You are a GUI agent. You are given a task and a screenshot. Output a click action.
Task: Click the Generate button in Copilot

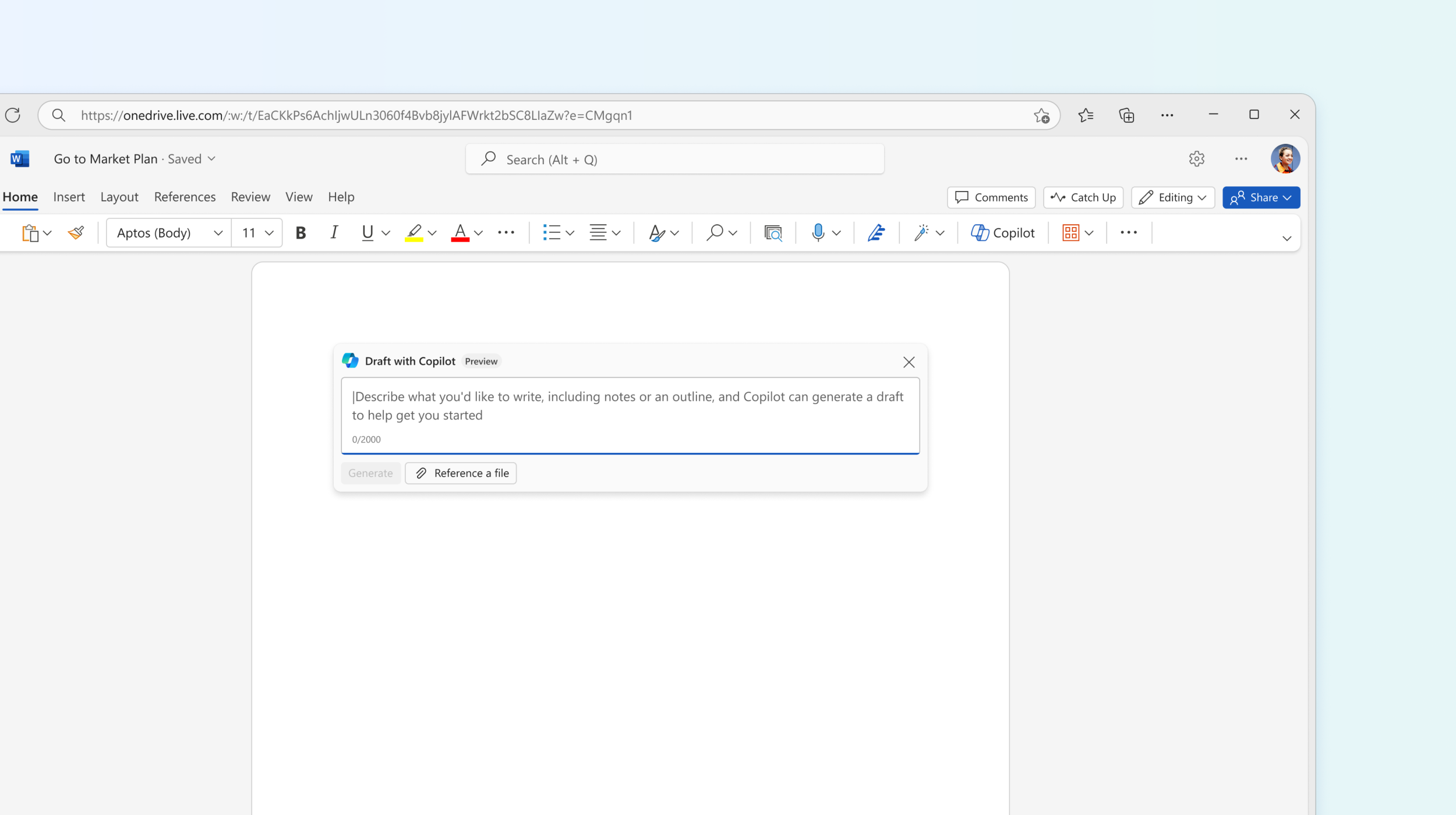click(x=371, y=472)
